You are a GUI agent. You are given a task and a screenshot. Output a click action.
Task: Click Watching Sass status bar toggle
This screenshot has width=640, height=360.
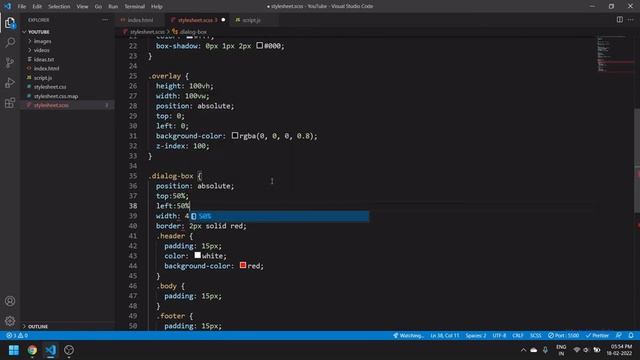[408, 336]
